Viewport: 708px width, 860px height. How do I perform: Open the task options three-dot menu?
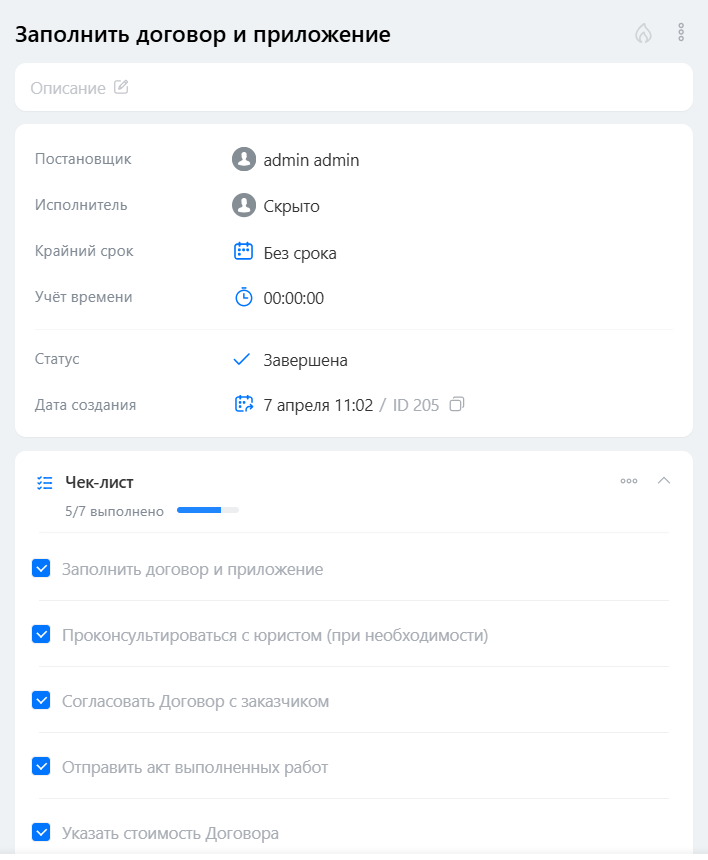(x=681, y=33)
